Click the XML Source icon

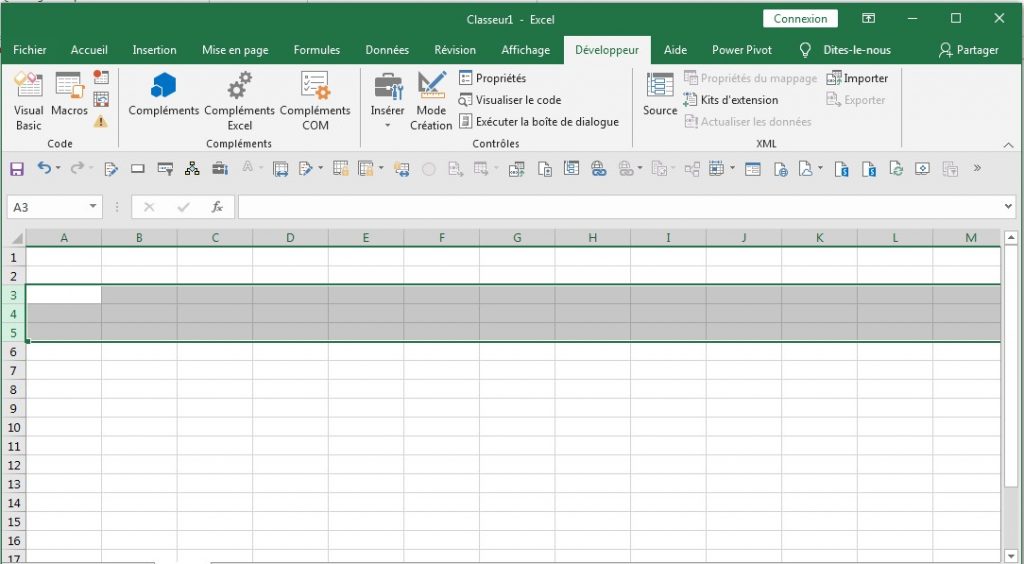coord(660,95)
